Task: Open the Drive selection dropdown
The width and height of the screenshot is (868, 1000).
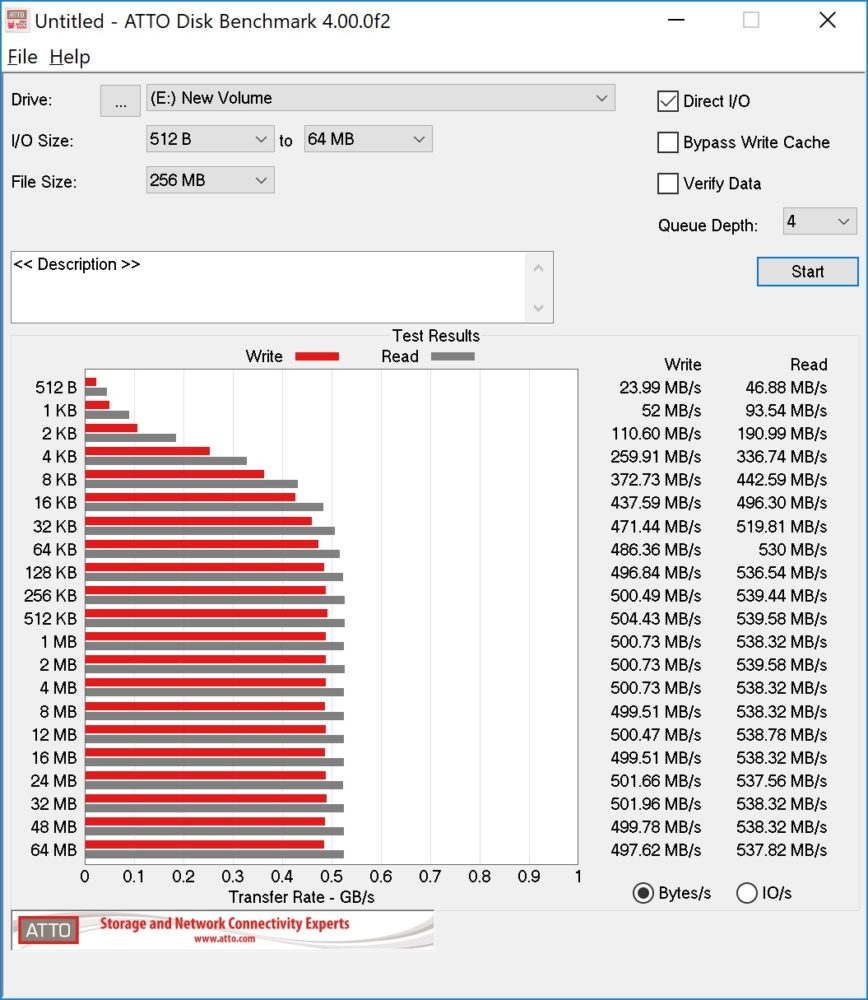Action: point(381,98)
